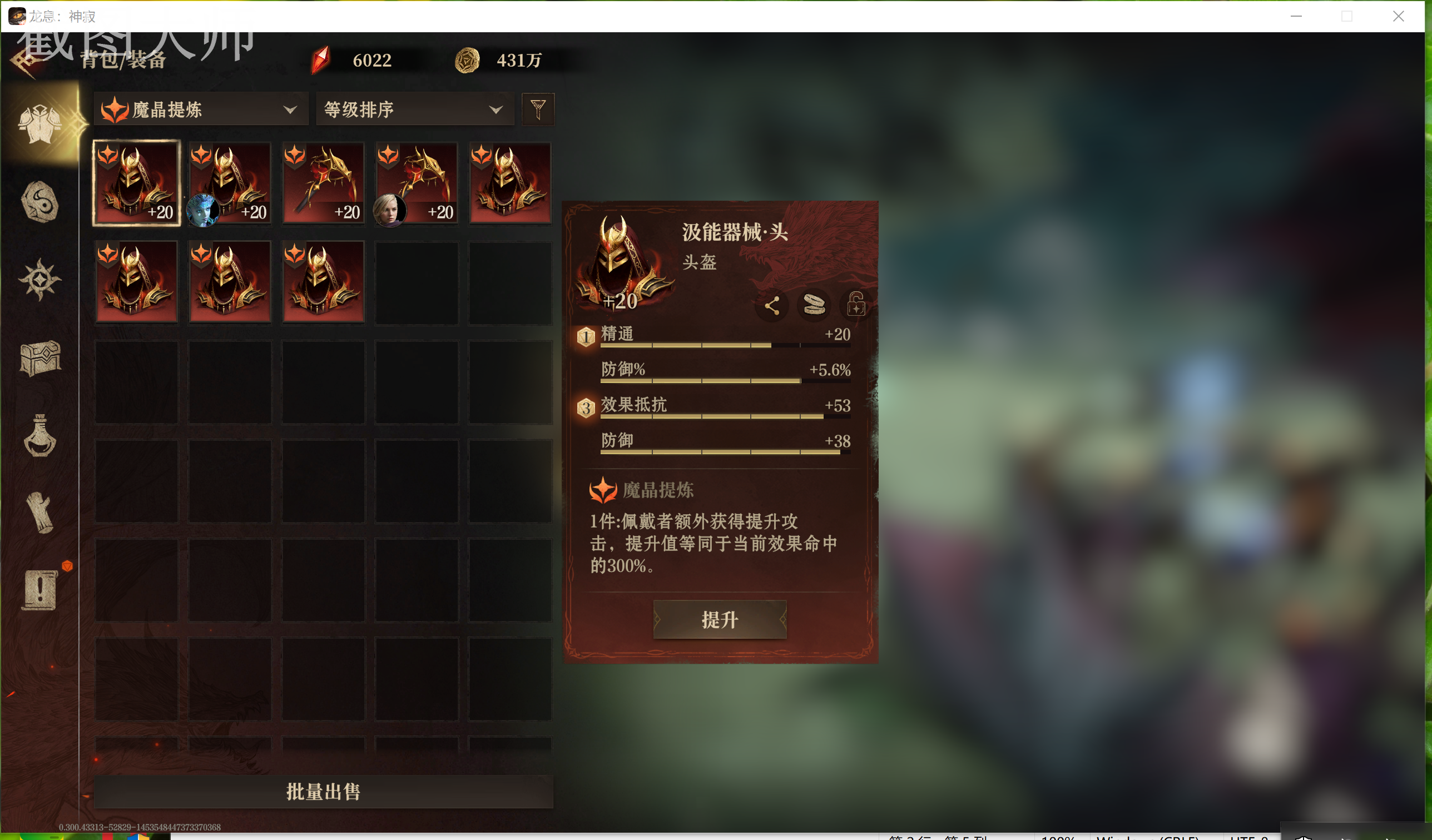Select the +20 helmet equipped by blue character
The image size is (1432, 840).
pyautogui.click(x=230, y=183)
